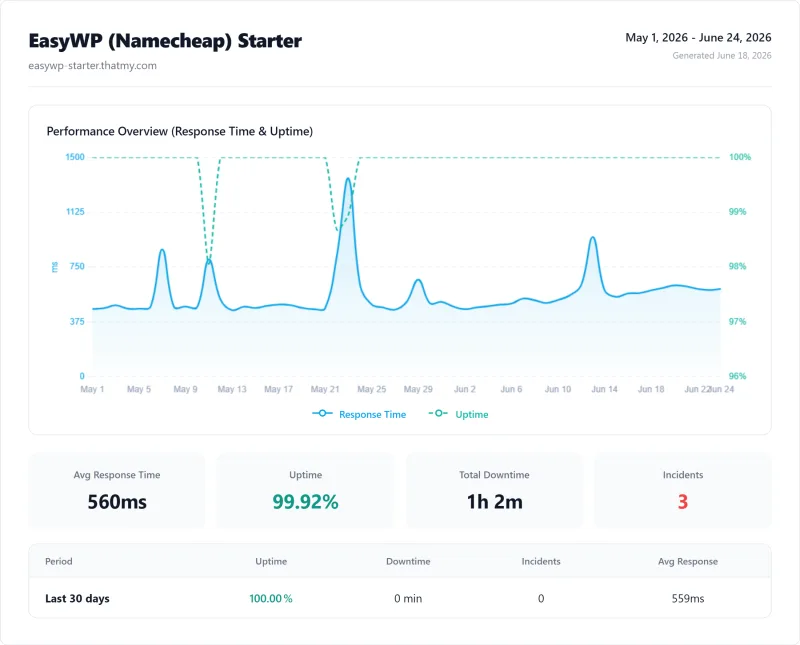Click the 100.00% uptime table cell
Viewport: 800px width, 645px height.
coord(271,599)
